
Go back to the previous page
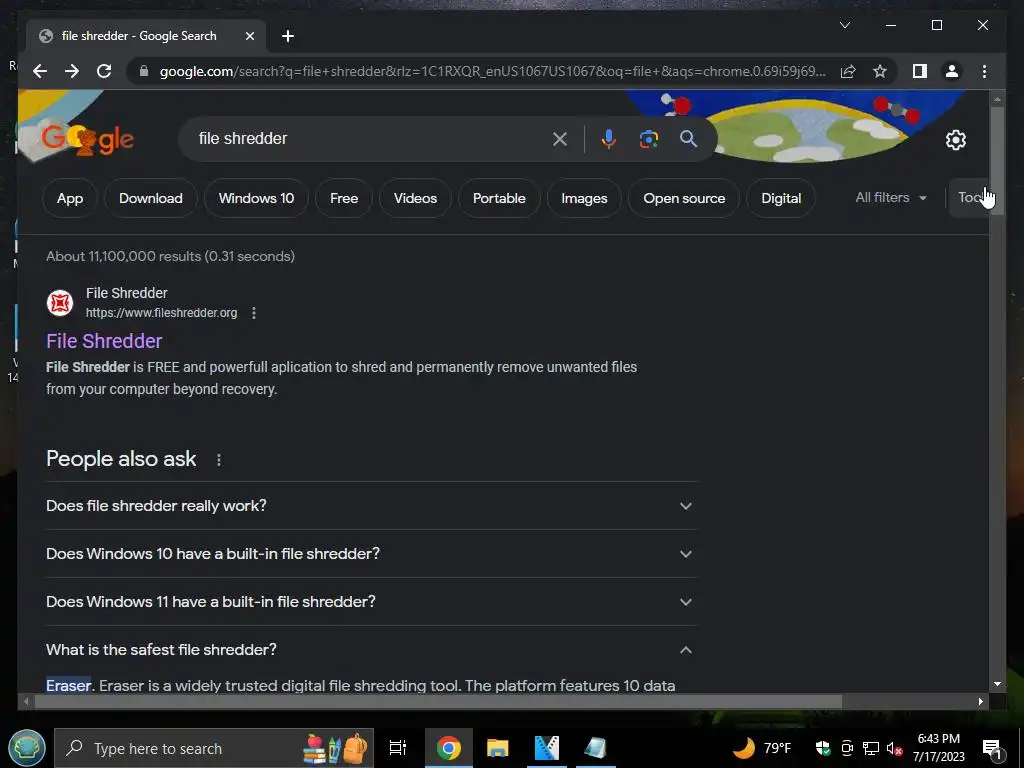pyautogui.click(x=40, y=71)
